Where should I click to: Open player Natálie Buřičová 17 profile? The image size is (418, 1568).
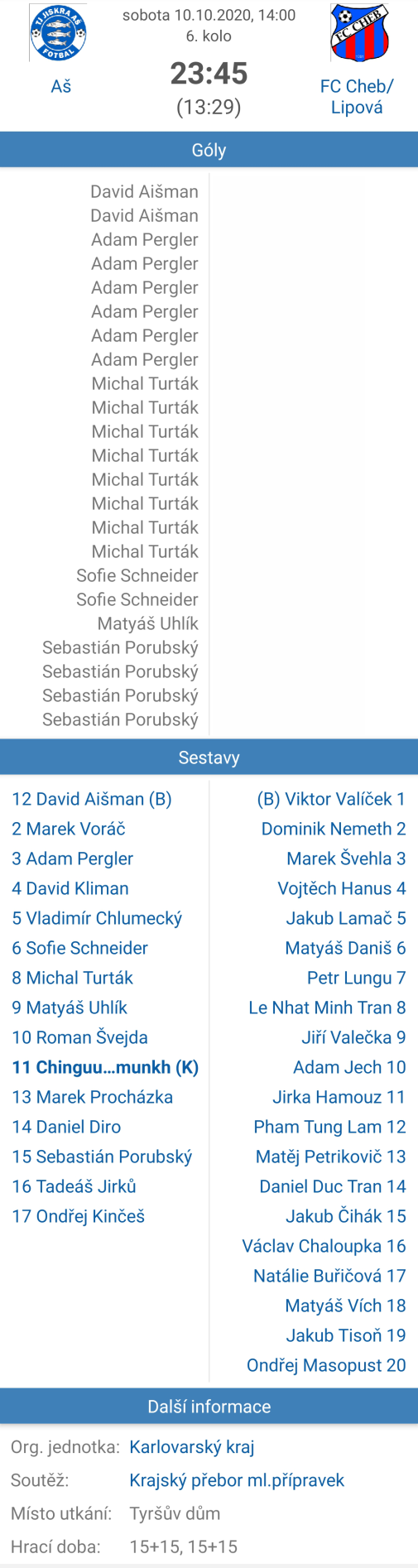click(x=329, y=1276)
